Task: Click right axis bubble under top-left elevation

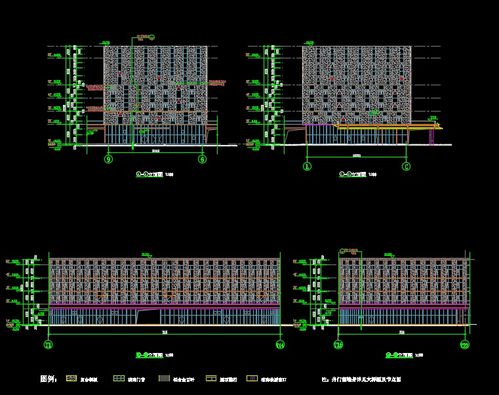Action: pyautogui.click(x=202, y=159)
